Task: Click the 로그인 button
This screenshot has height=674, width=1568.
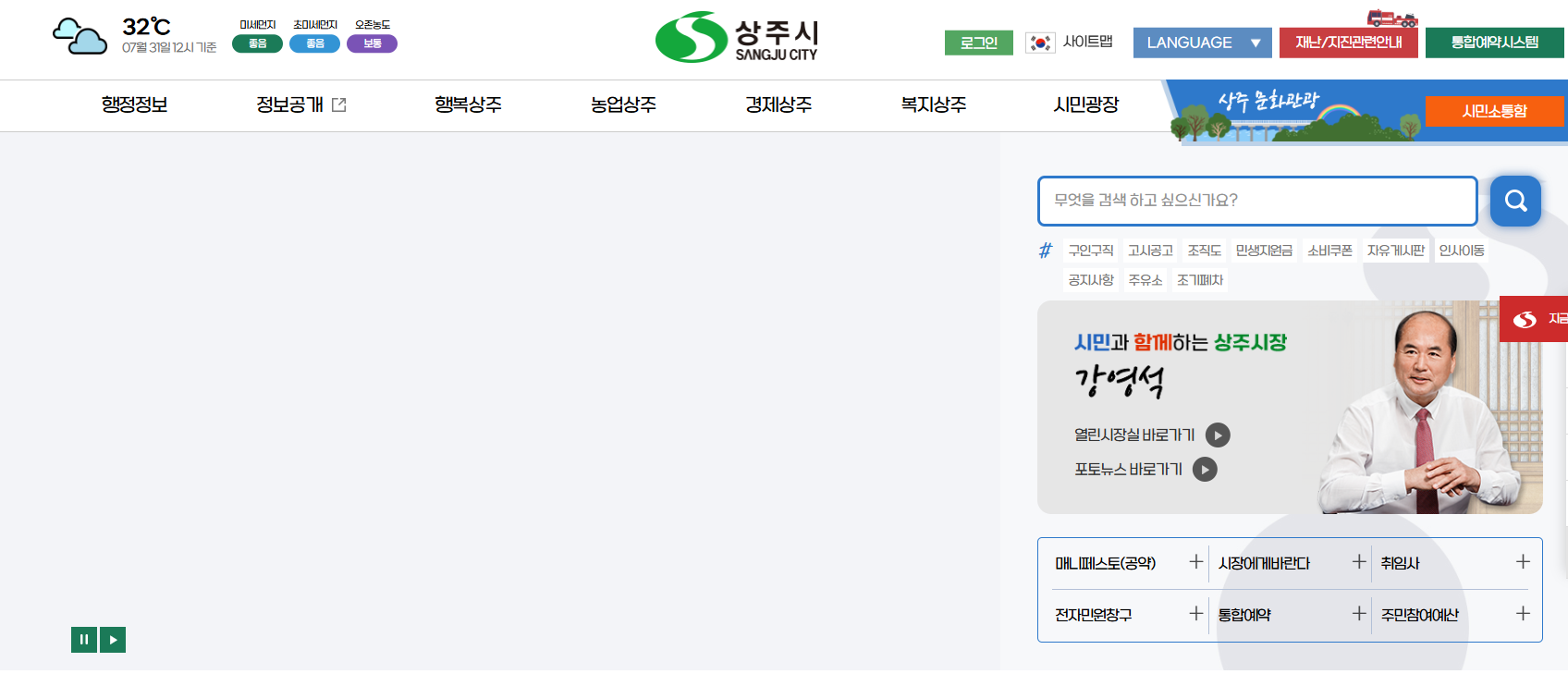Action: click(x=979, y=43)
